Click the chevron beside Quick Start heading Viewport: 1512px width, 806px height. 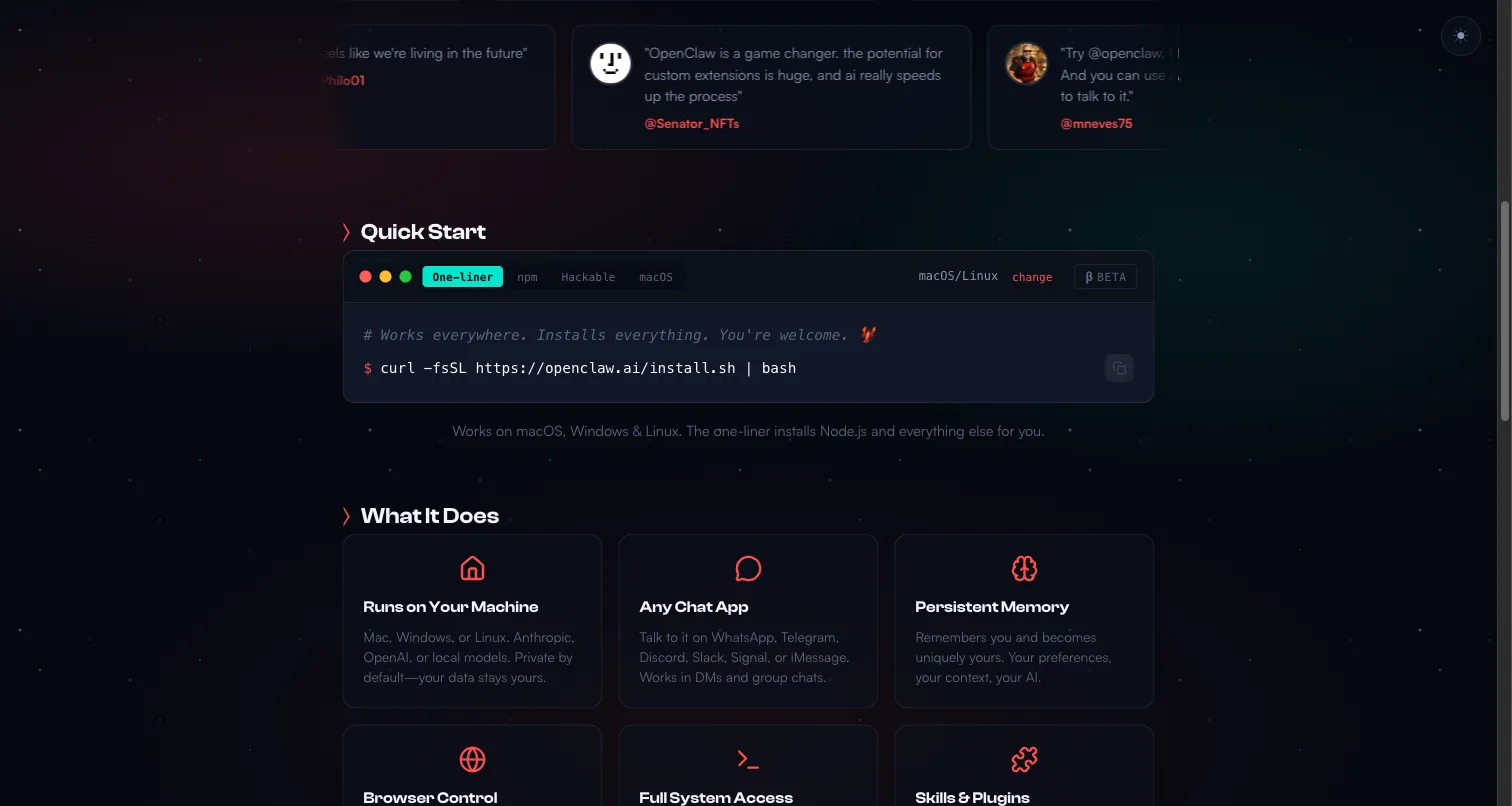pos(346,231)
